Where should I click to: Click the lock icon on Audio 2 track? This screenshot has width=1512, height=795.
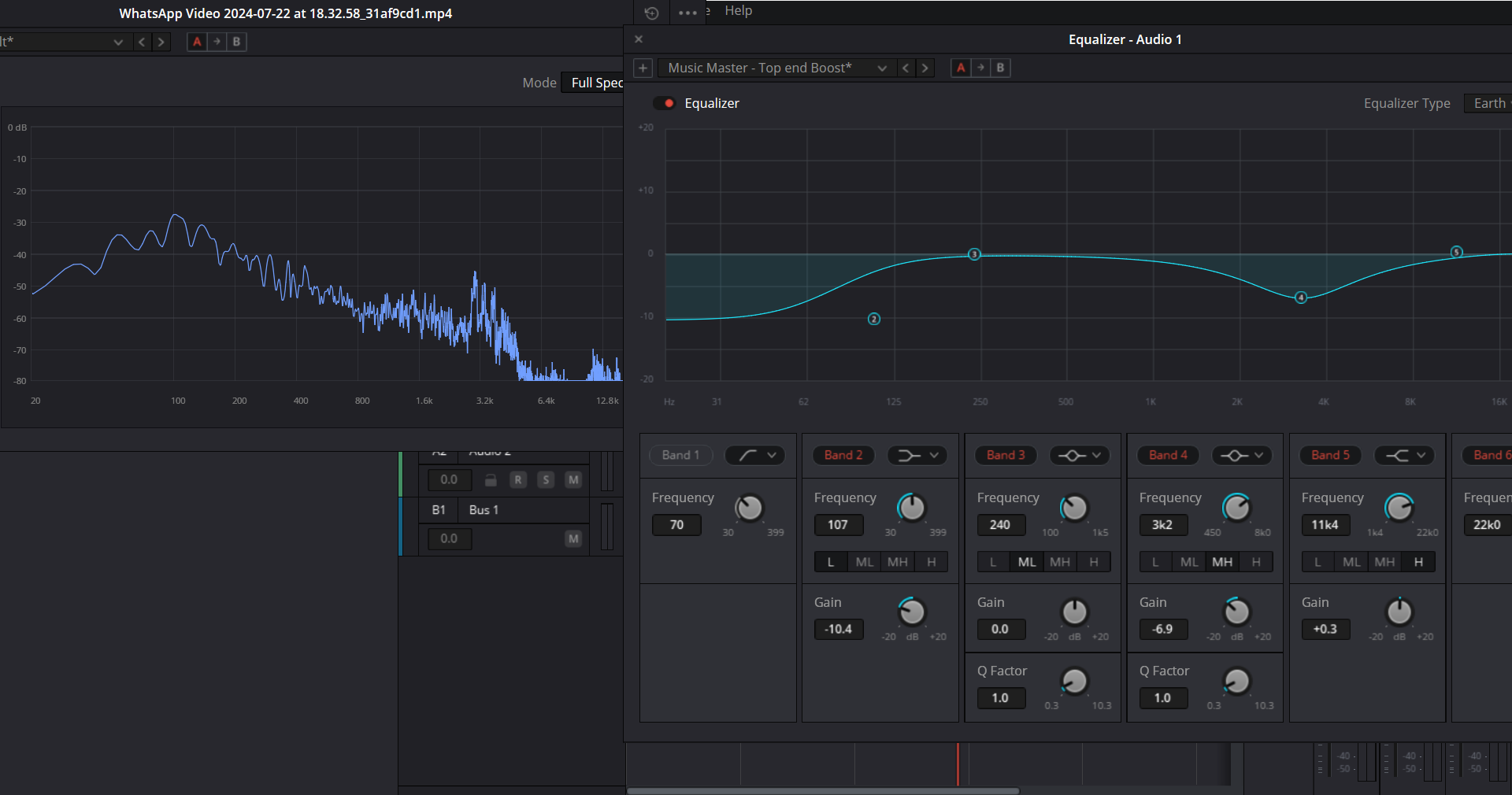491,479
